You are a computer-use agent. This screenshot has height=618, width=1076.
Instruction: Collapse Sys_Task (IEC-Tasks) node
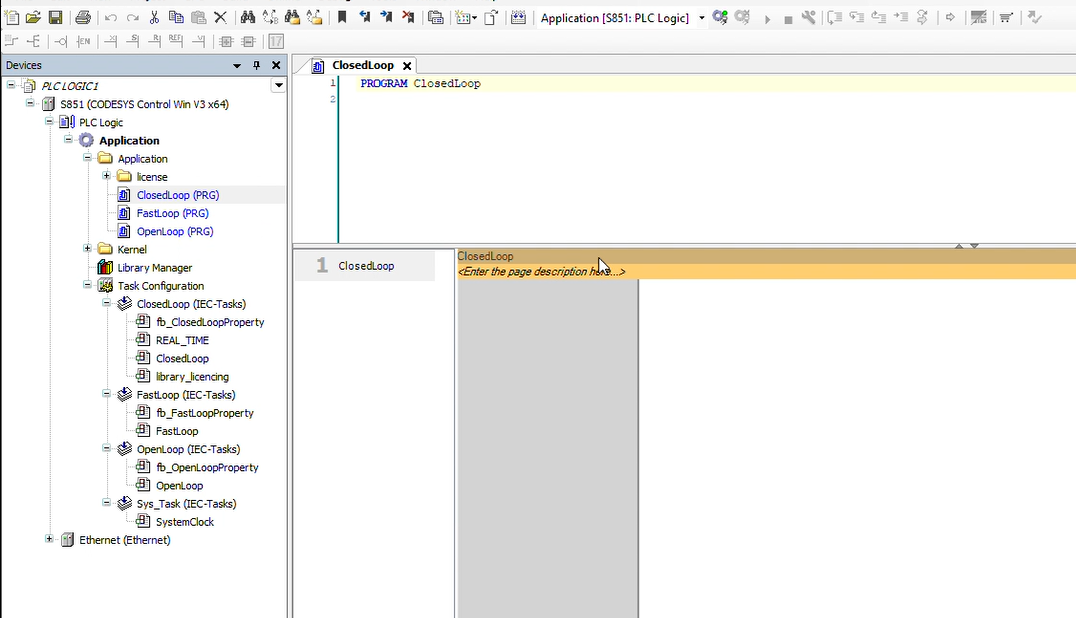[106, 503]
